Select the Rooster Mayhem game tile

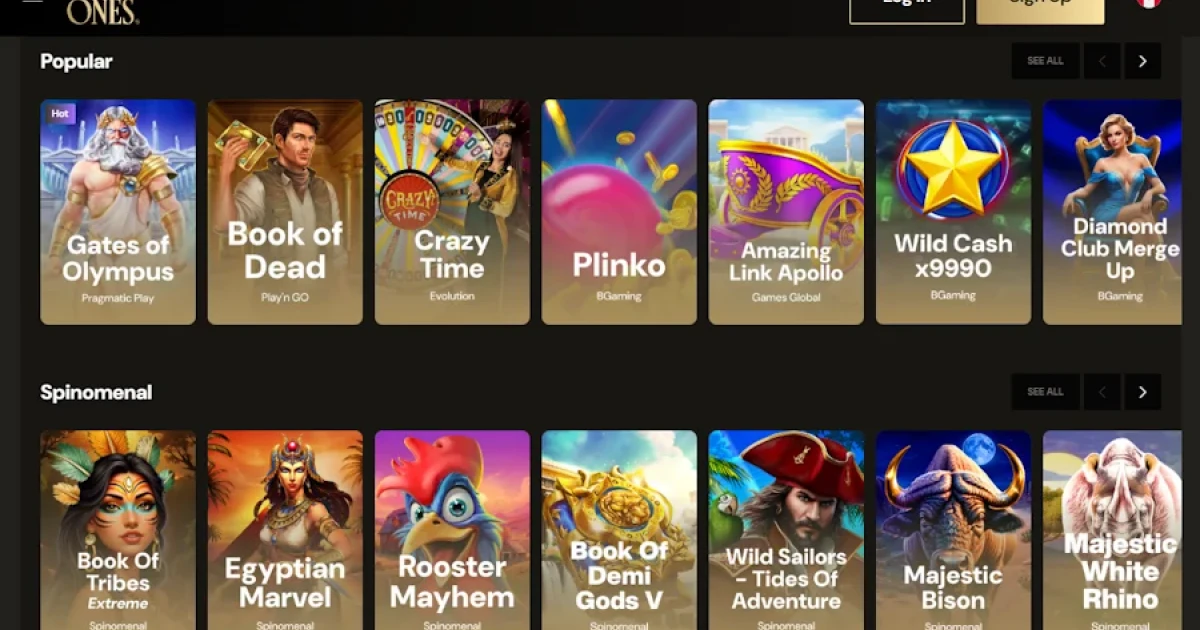pyautogui.click(x=452, y=530)
